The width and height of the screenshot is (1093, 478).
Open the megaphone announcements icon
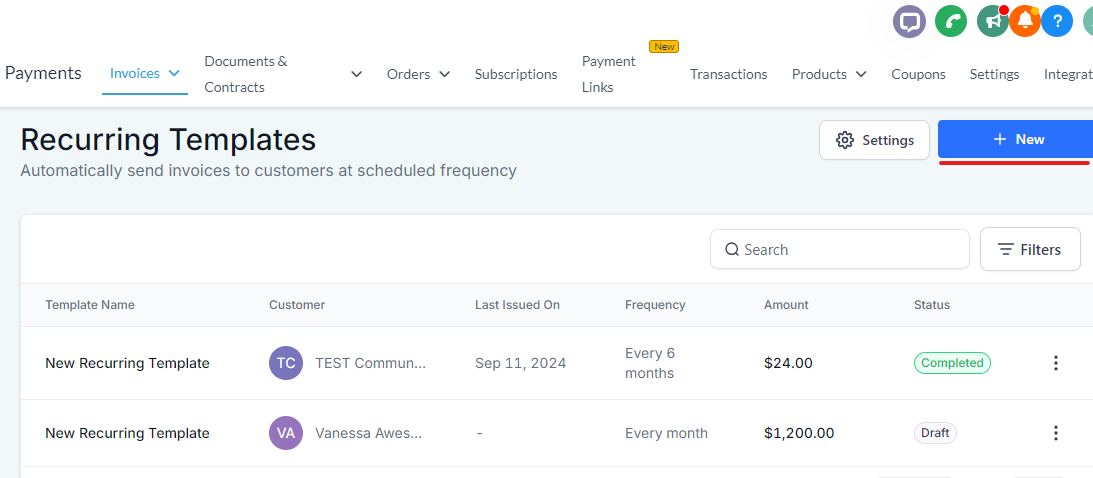click(993, 22)
